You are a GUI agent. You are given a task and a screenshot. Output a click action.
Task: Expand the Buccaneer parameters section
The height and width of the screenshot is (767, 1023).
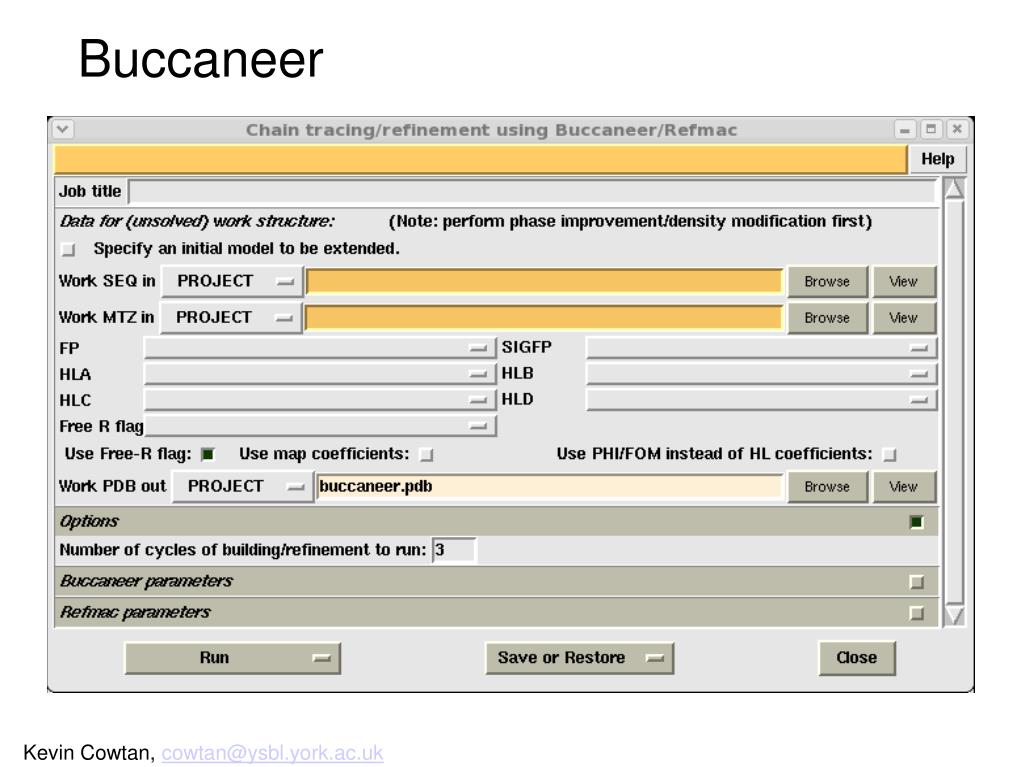tap(917, 582)
